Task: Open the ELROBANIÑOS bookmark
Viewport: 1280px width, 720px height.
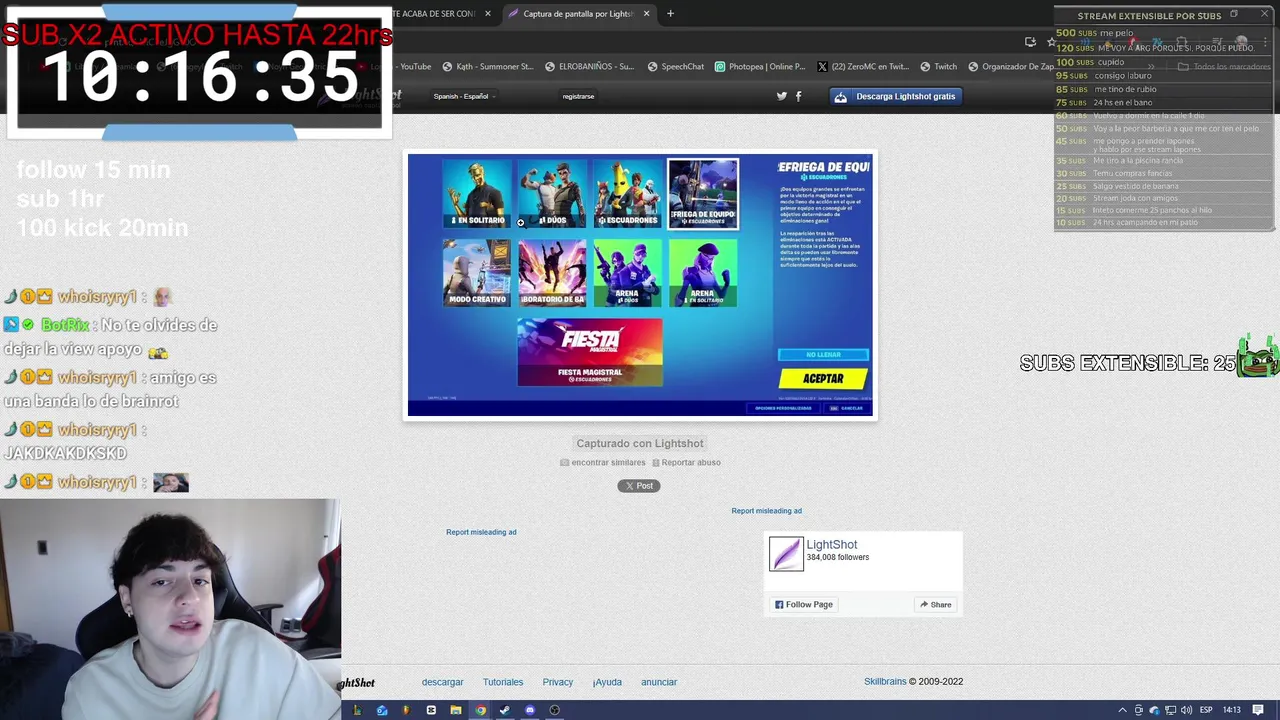Action: [x=589, y=67]
